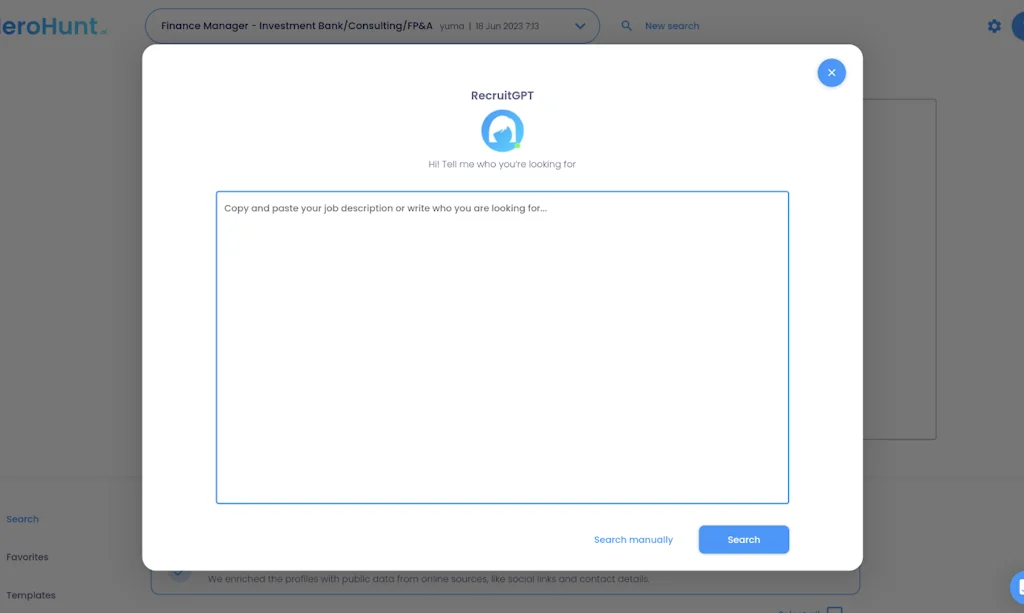Click the user avatar in the top right

point(1021,25)
